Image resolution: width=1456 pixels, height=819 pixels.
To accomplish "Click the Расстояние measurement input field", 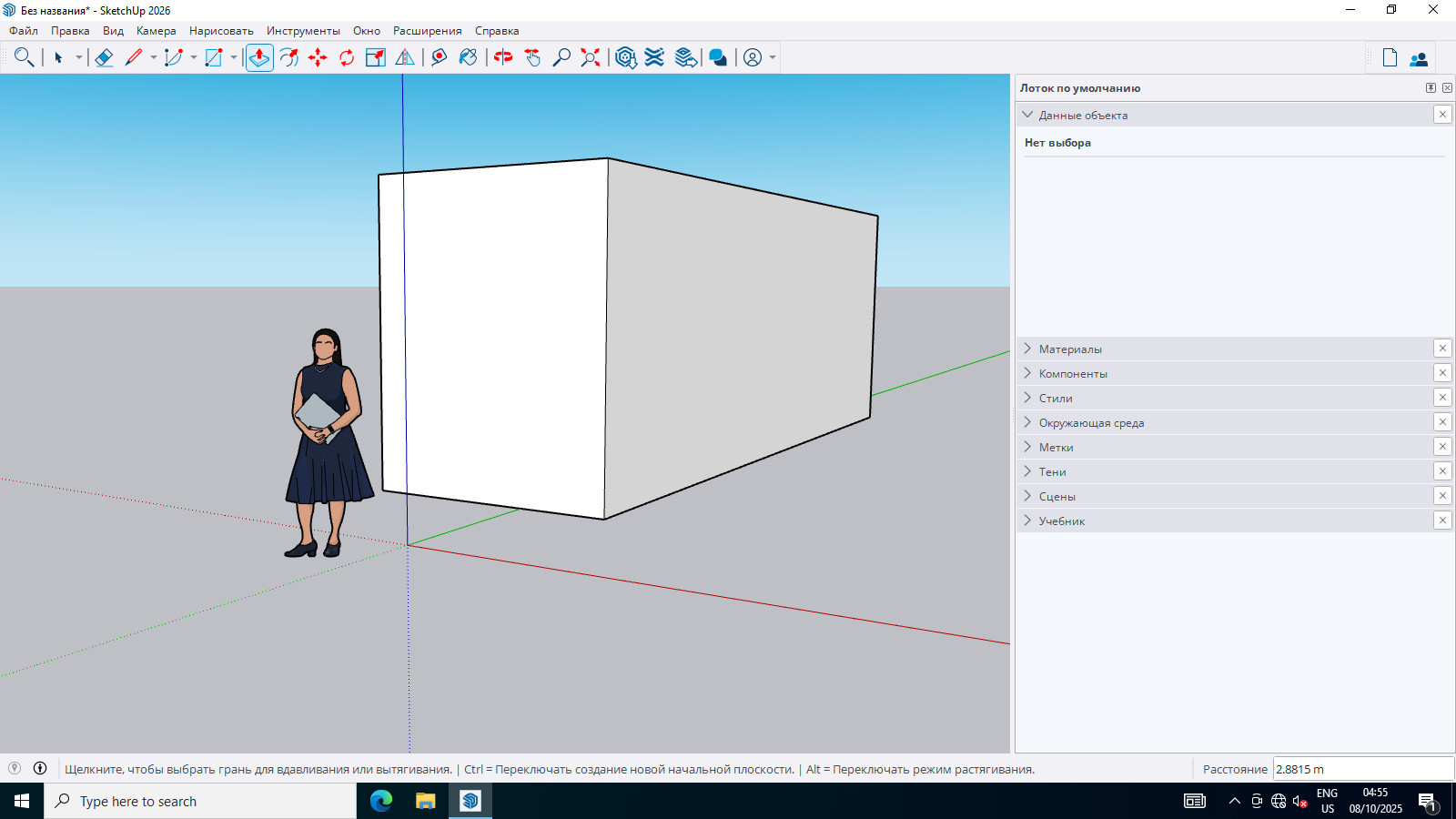I will click(x=1362, y=769).
